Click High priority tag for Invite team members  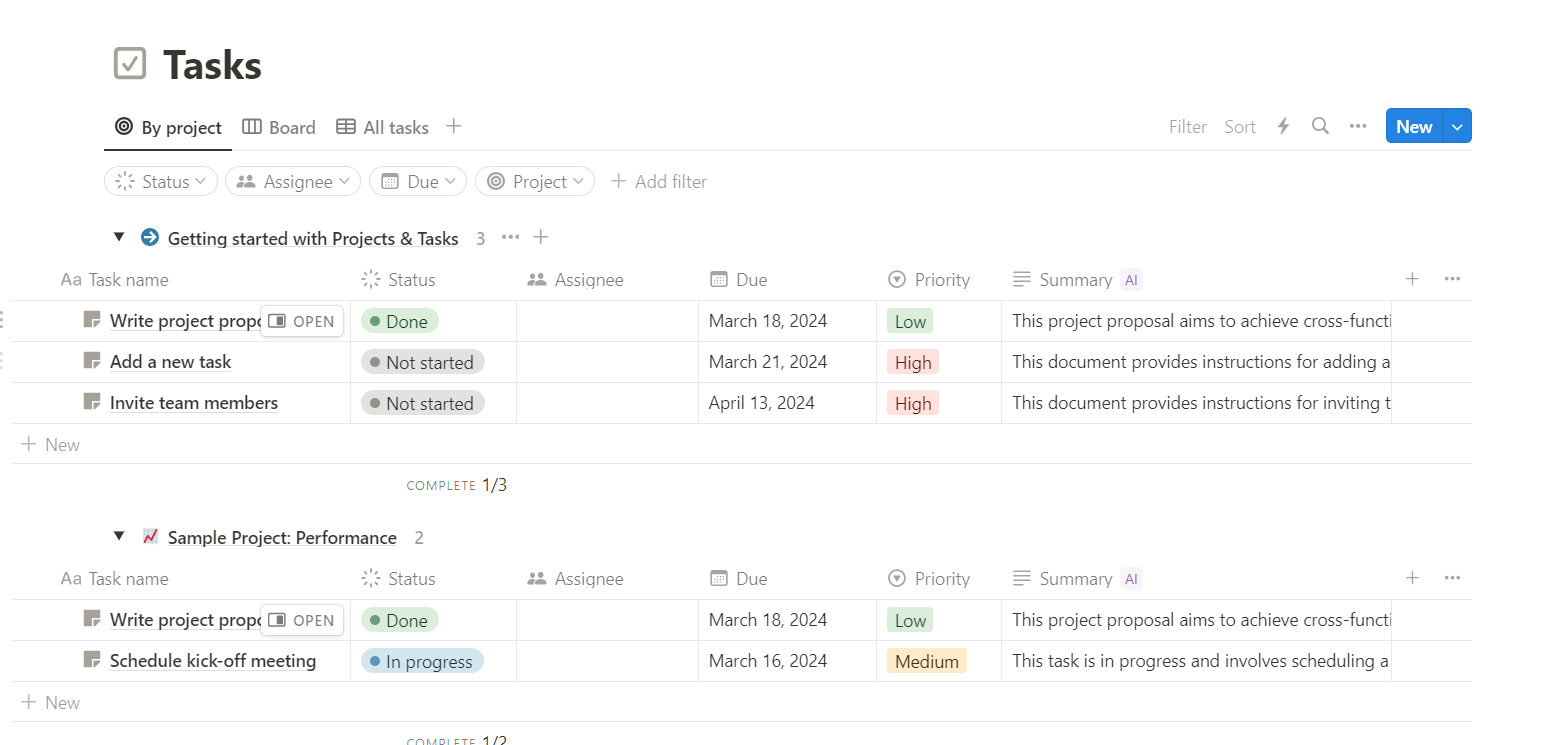point(913,403)
